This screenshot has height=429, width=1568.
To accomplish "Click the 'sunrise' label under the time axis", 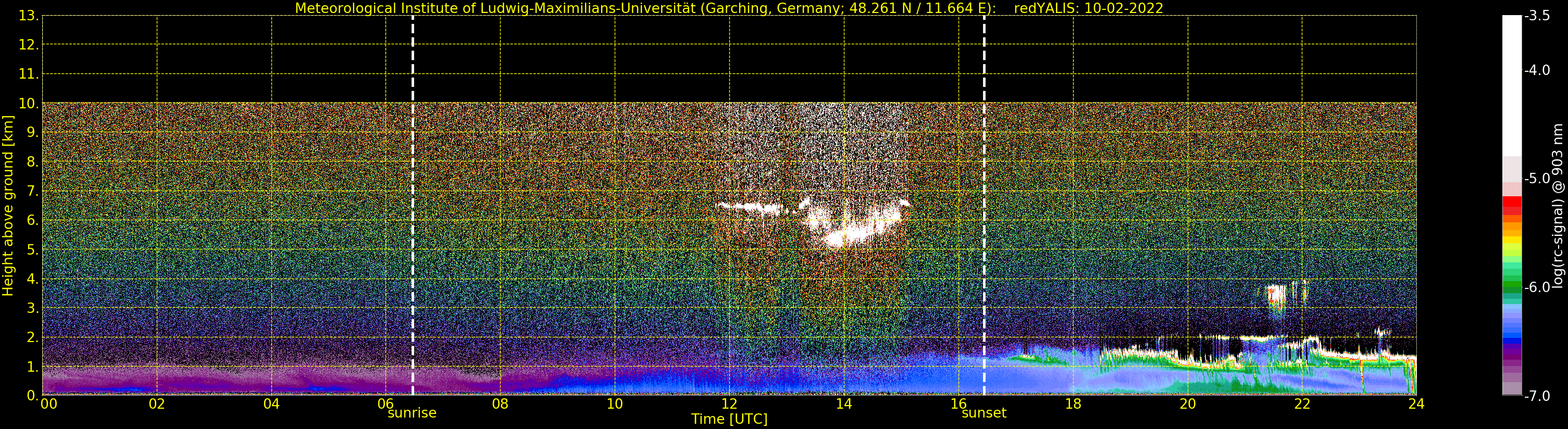I will (x=412, y=413).
